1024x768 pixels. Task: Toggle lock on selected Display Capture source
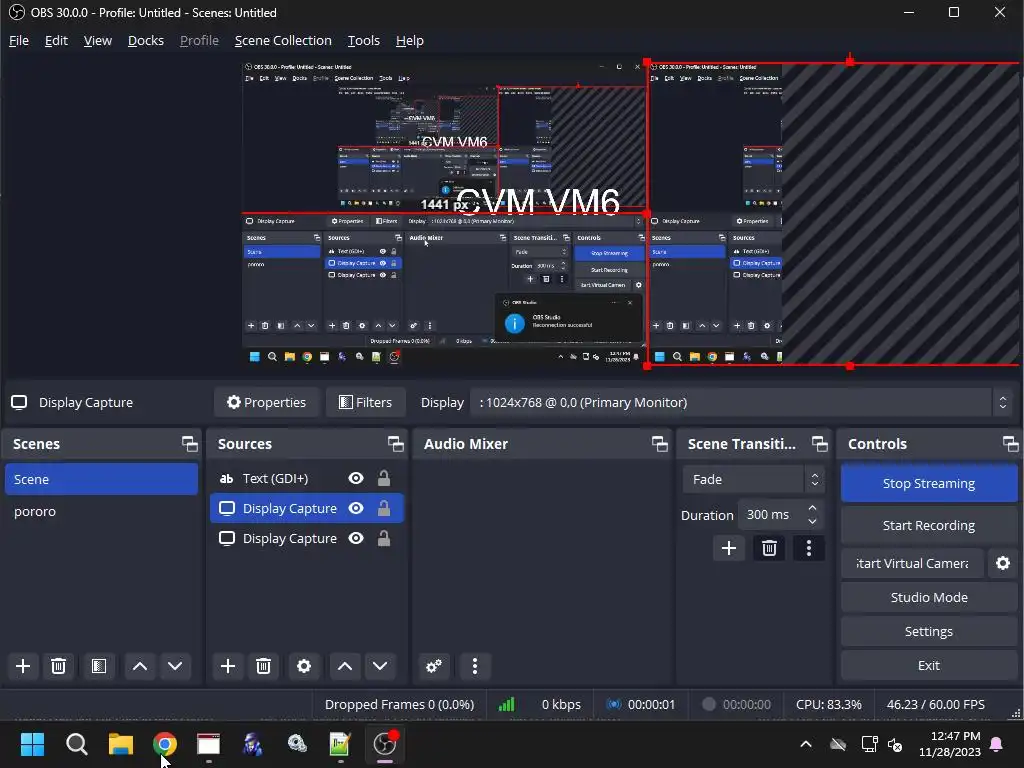384,507
